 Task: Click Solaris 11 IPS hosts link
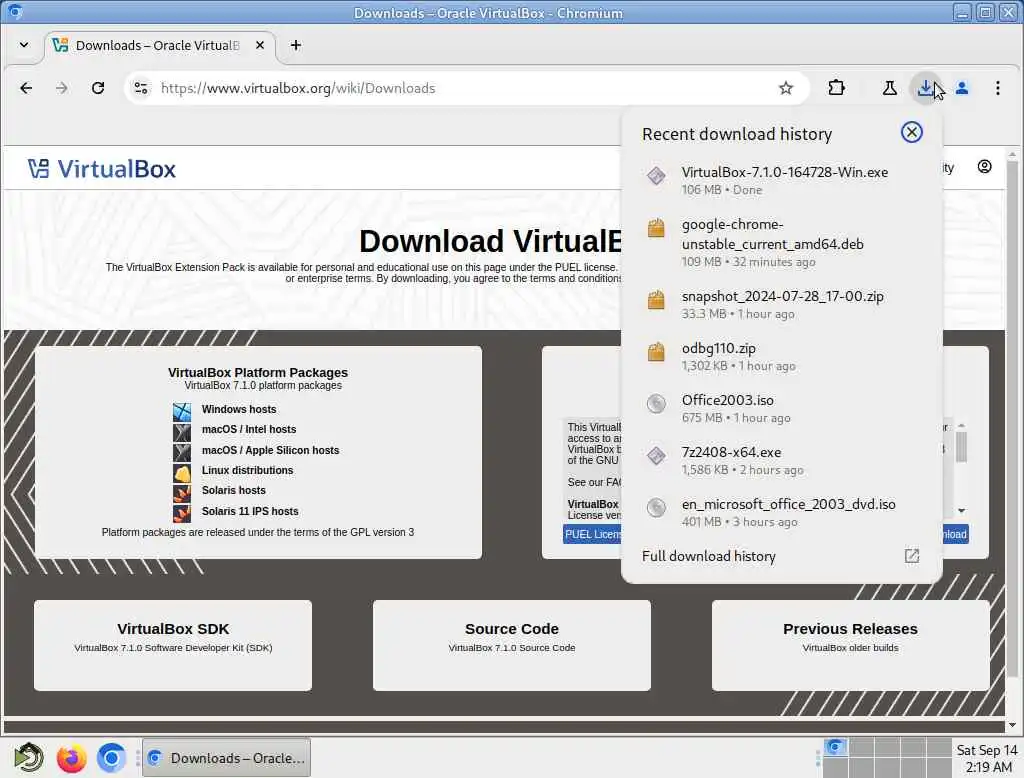[249, 511]
